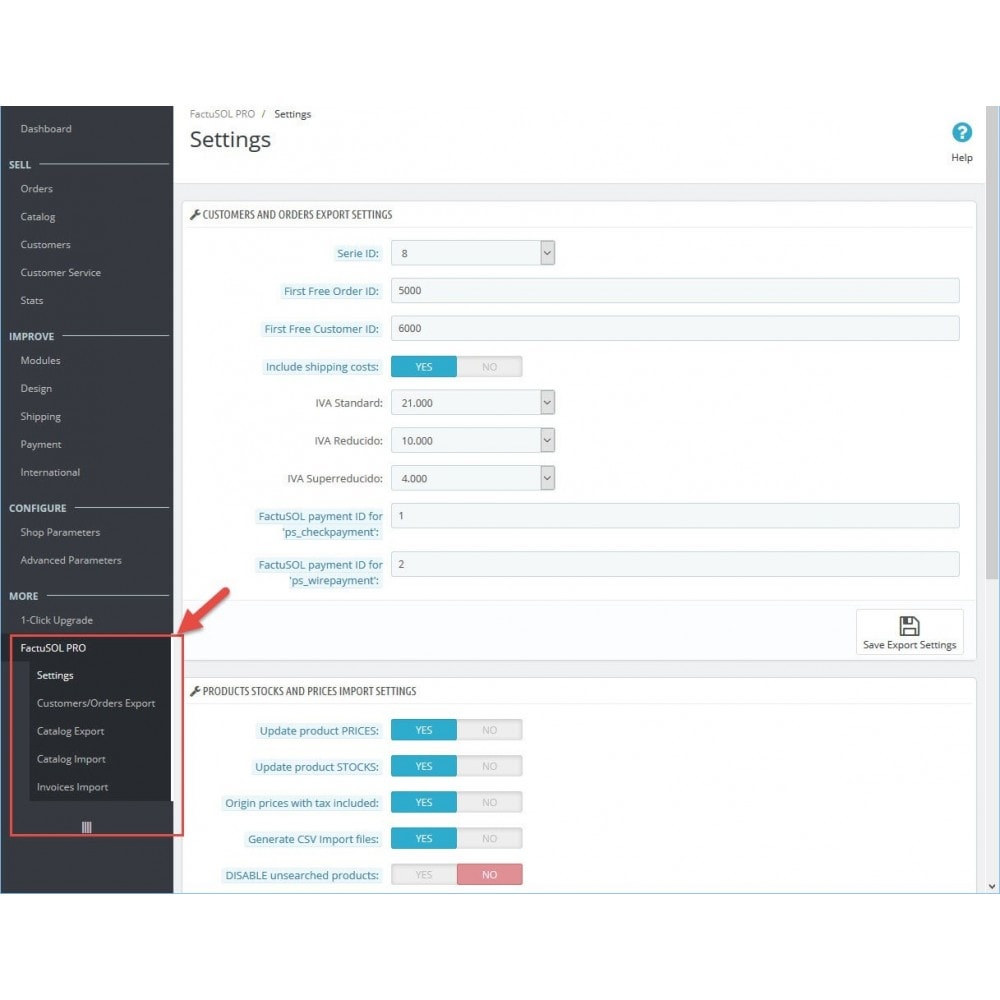Click the Products Stocks and Prices Import heading
1000x1000 pixels.
[x=309, y=691]
